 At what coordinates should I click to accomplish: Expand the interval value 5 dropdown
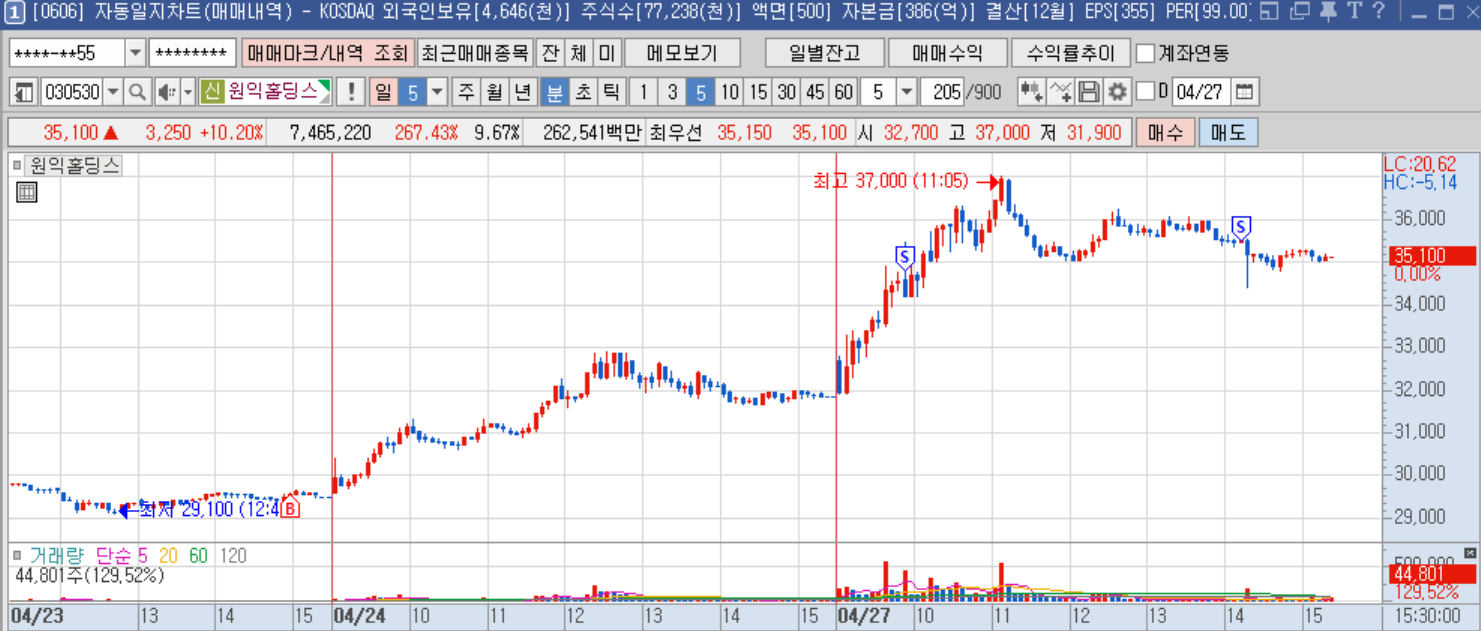pyautogui.click(x=906, y=92)
